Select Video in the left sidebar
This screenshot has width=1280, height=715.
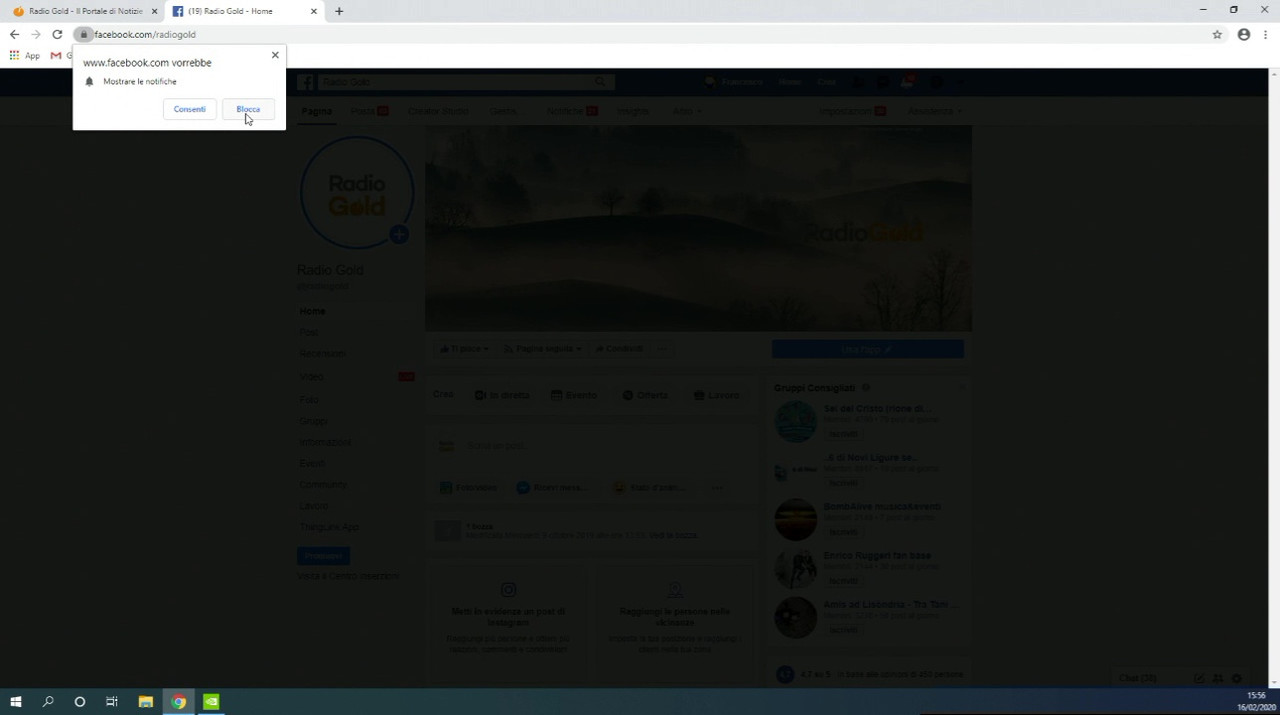pyautogui.click(x=311, y=377)
